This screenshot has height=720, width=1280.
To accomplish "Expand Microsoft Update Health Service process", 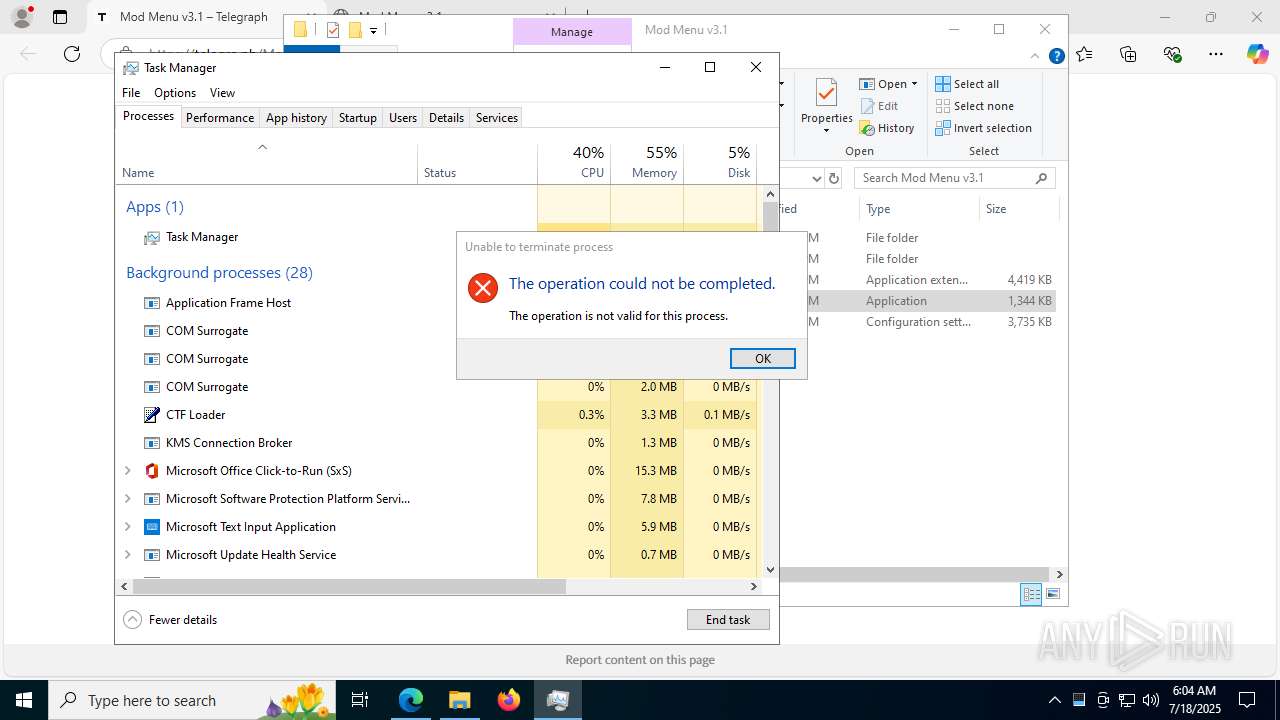I will point(127,555).
